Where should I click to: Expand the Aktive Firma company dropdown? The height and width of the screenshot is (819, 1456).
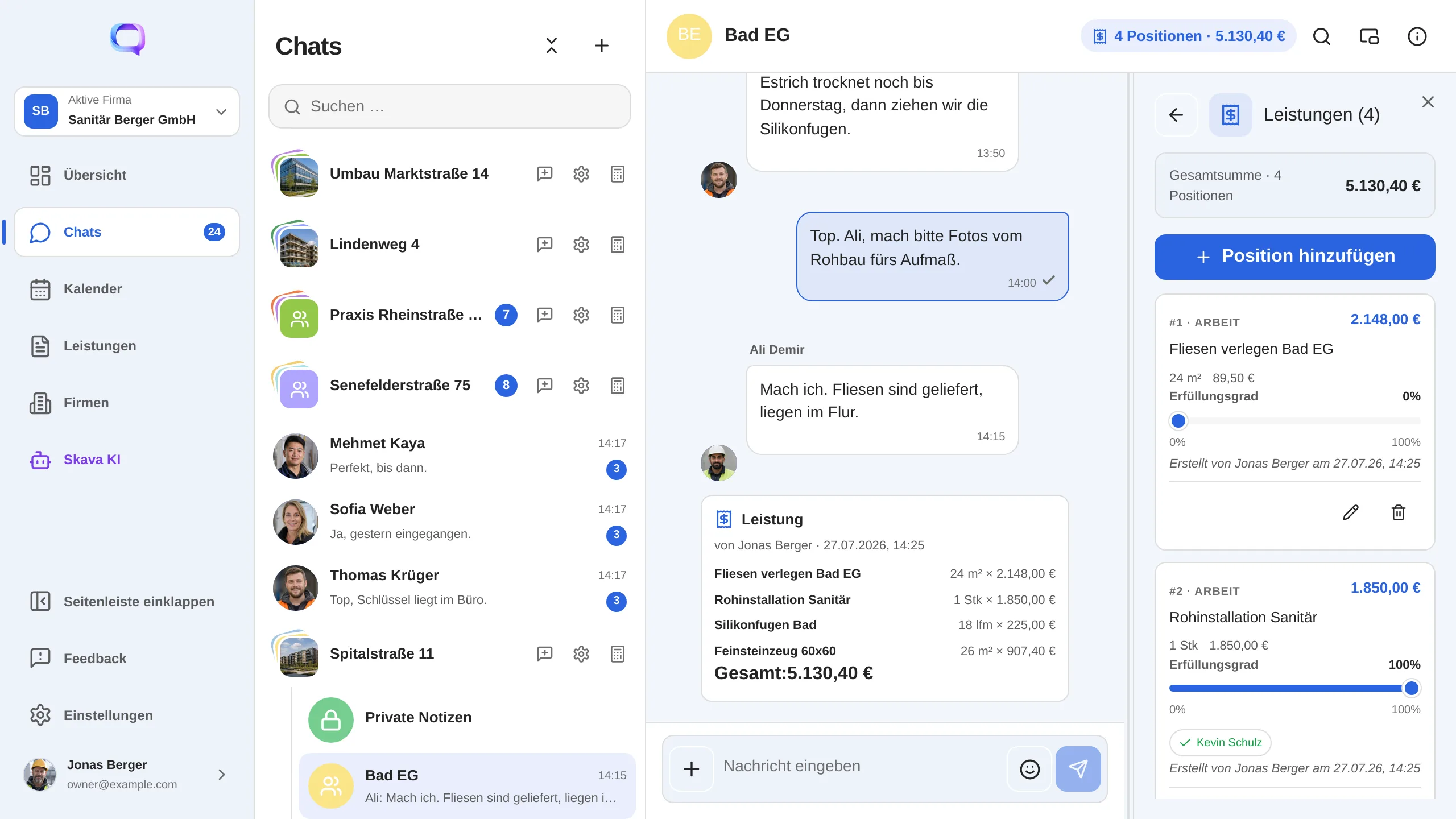127,111
